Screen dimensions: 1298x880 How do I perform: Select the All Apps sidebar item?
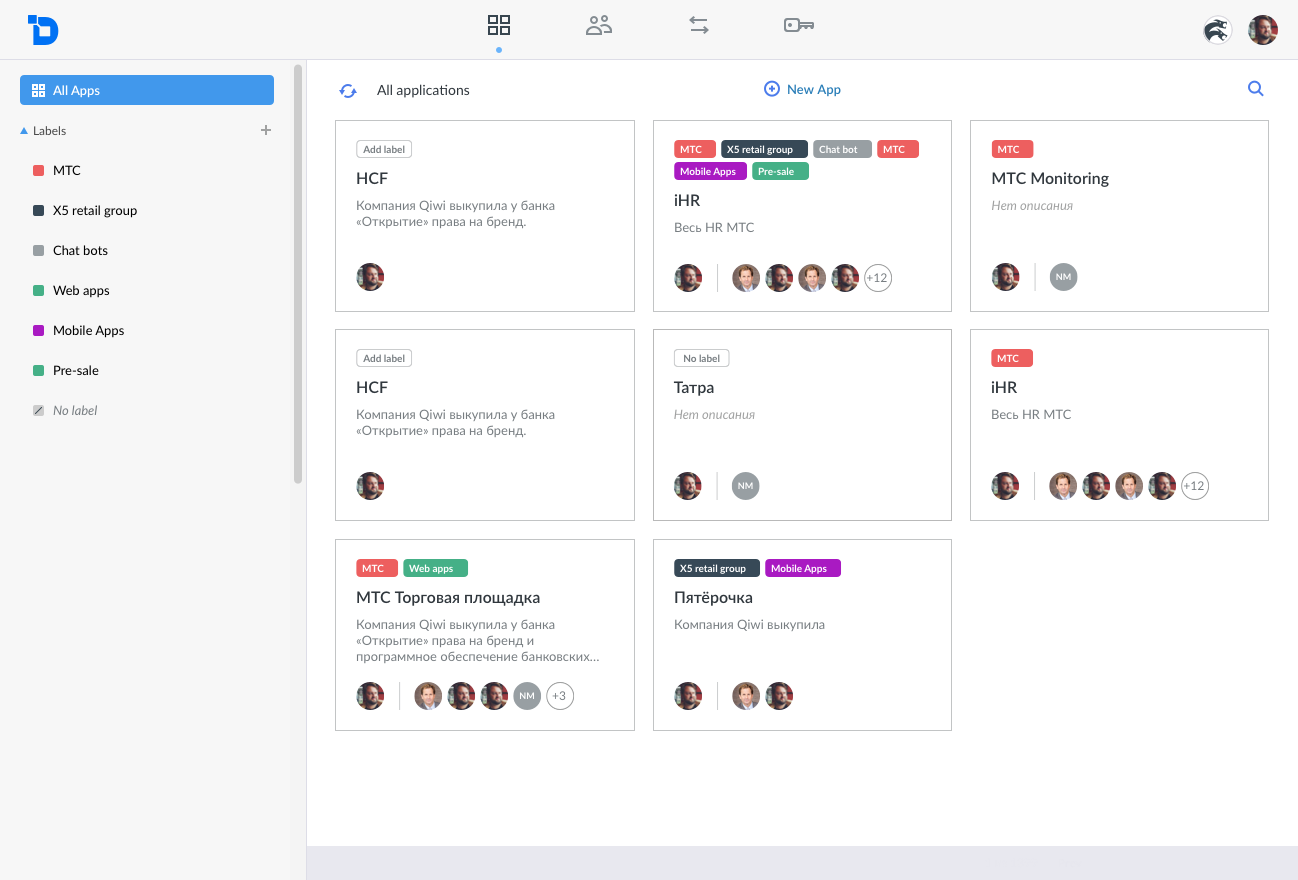pos(147,90)
